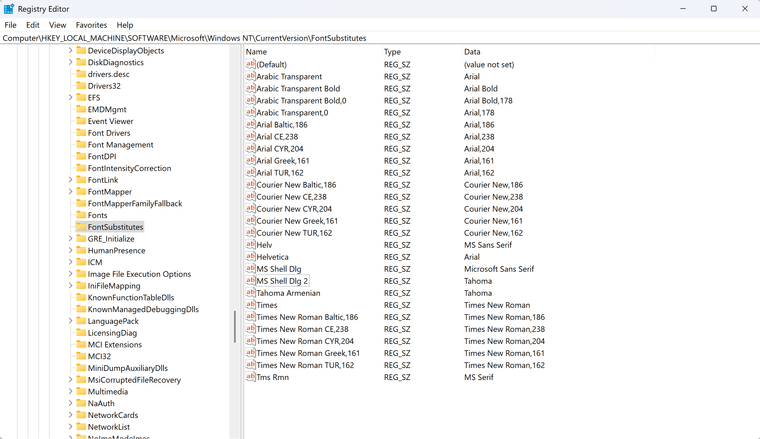Viewport: 760px width, 439px height.
Task: Click the string icon of Arabic Transparent value
Action: click(x=251, y=76)
